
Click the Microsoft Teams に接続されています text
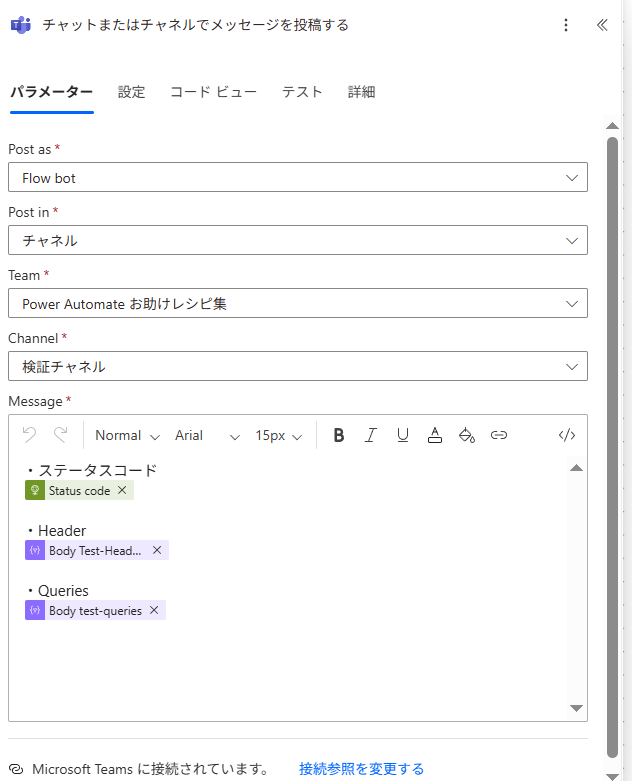(x=150, y=769)
